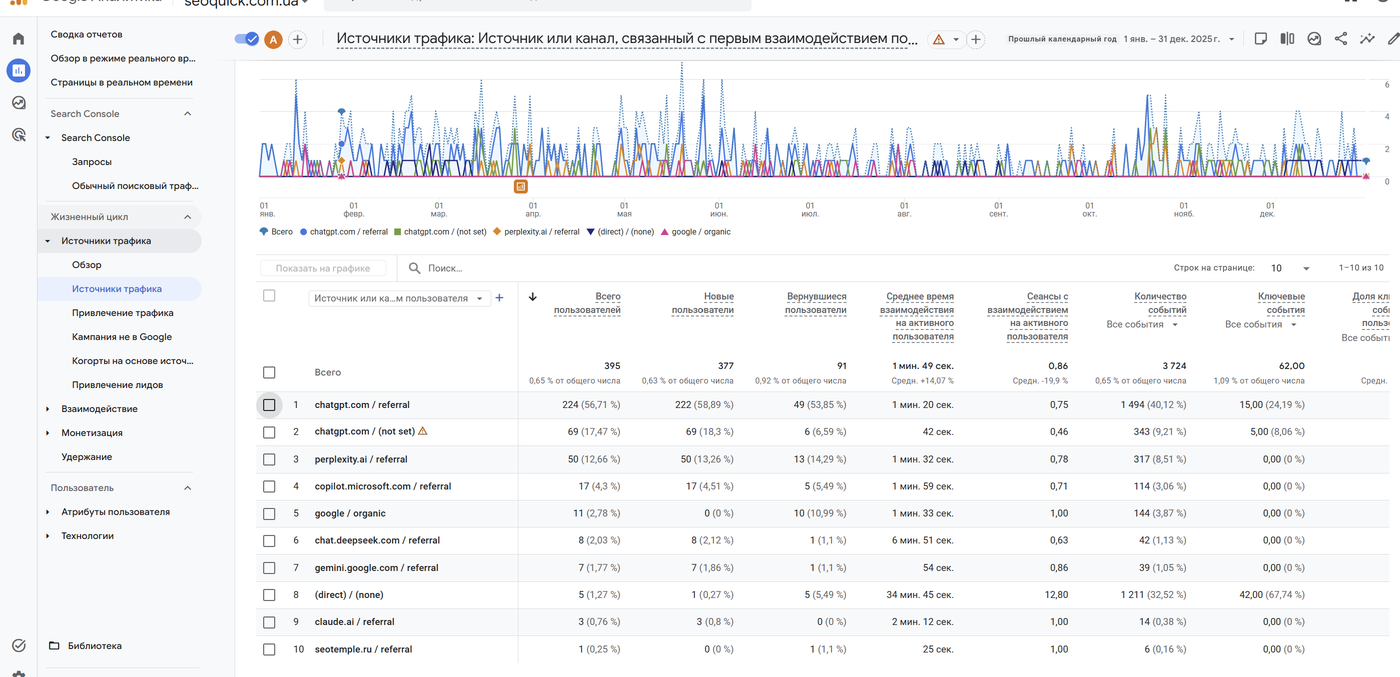
Task: Open Сводка отчетов
Action: pyautogui.click(x=86, y=34)
